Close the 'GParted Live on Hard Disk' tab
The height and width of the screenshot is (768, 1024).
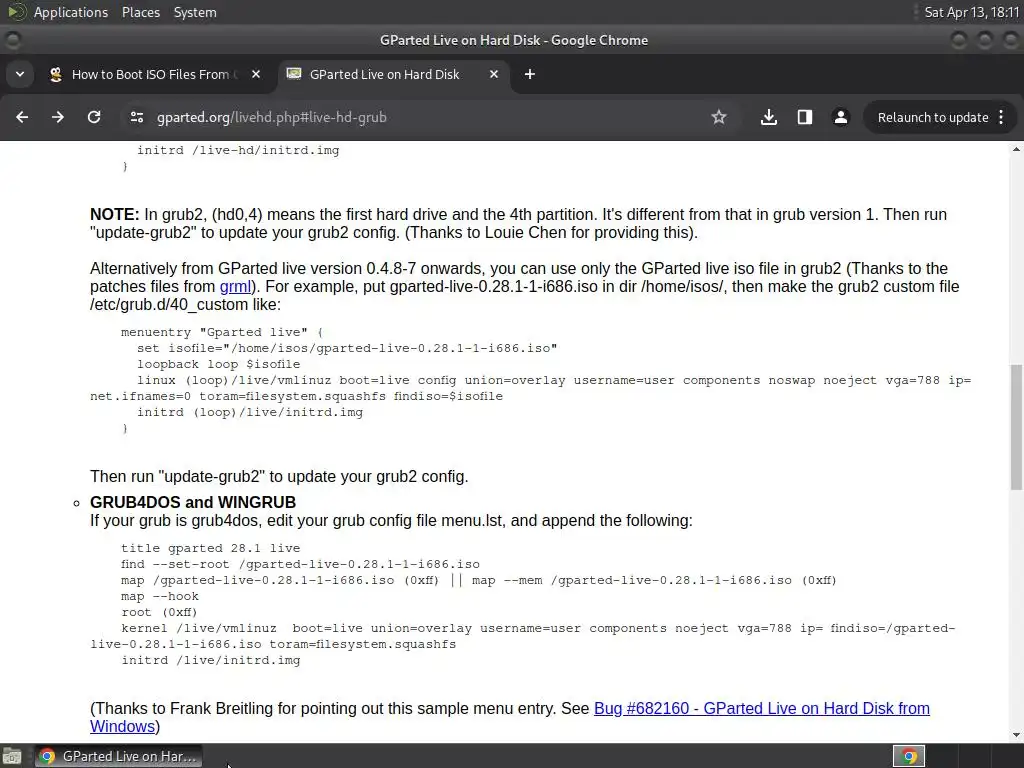click(494, 74)
